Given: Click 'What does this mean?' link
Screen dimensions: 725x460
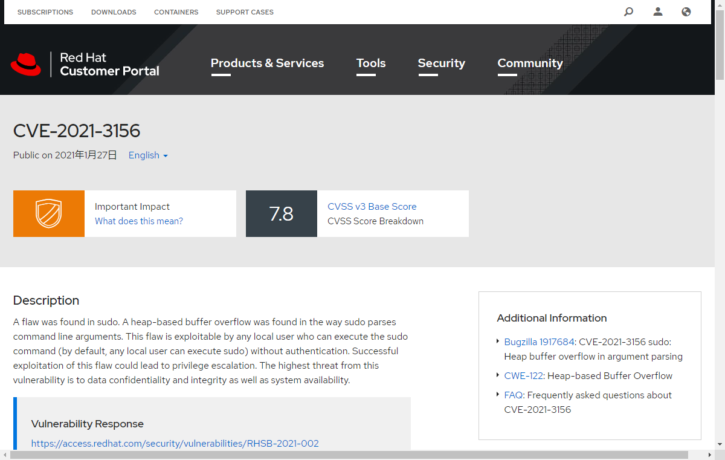Looking at the screenshot, I should coord(138,221).
